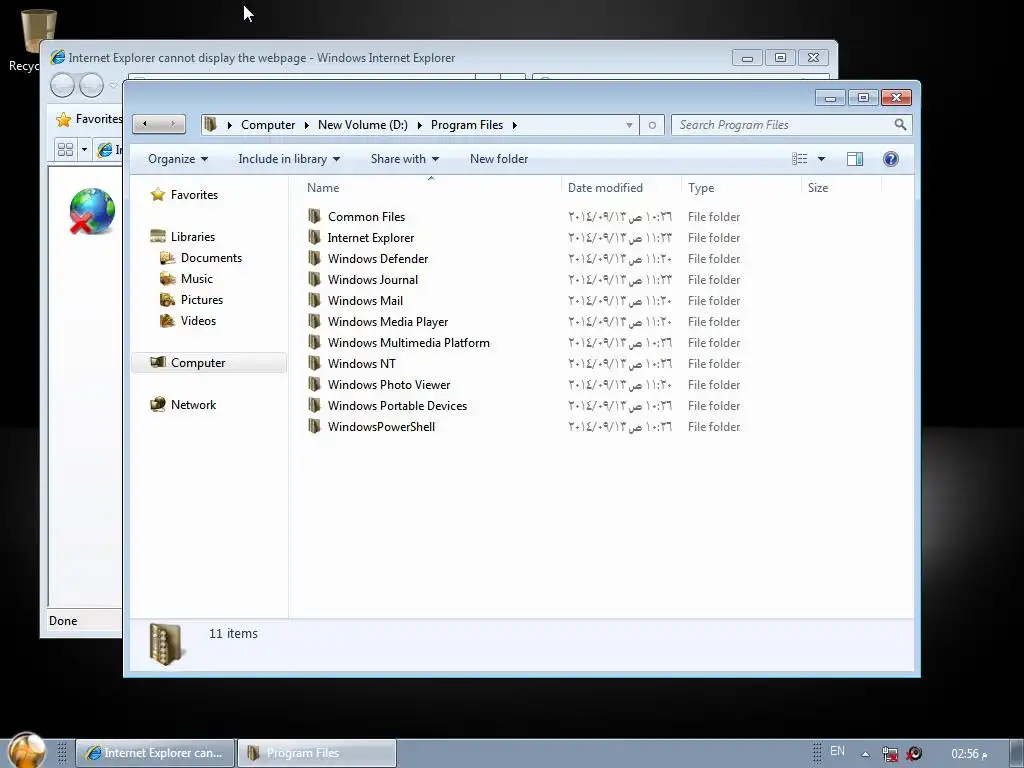This screenshot has height=768, width=1024.
Task: Open the Common Files folder icon
Action: 314,216
